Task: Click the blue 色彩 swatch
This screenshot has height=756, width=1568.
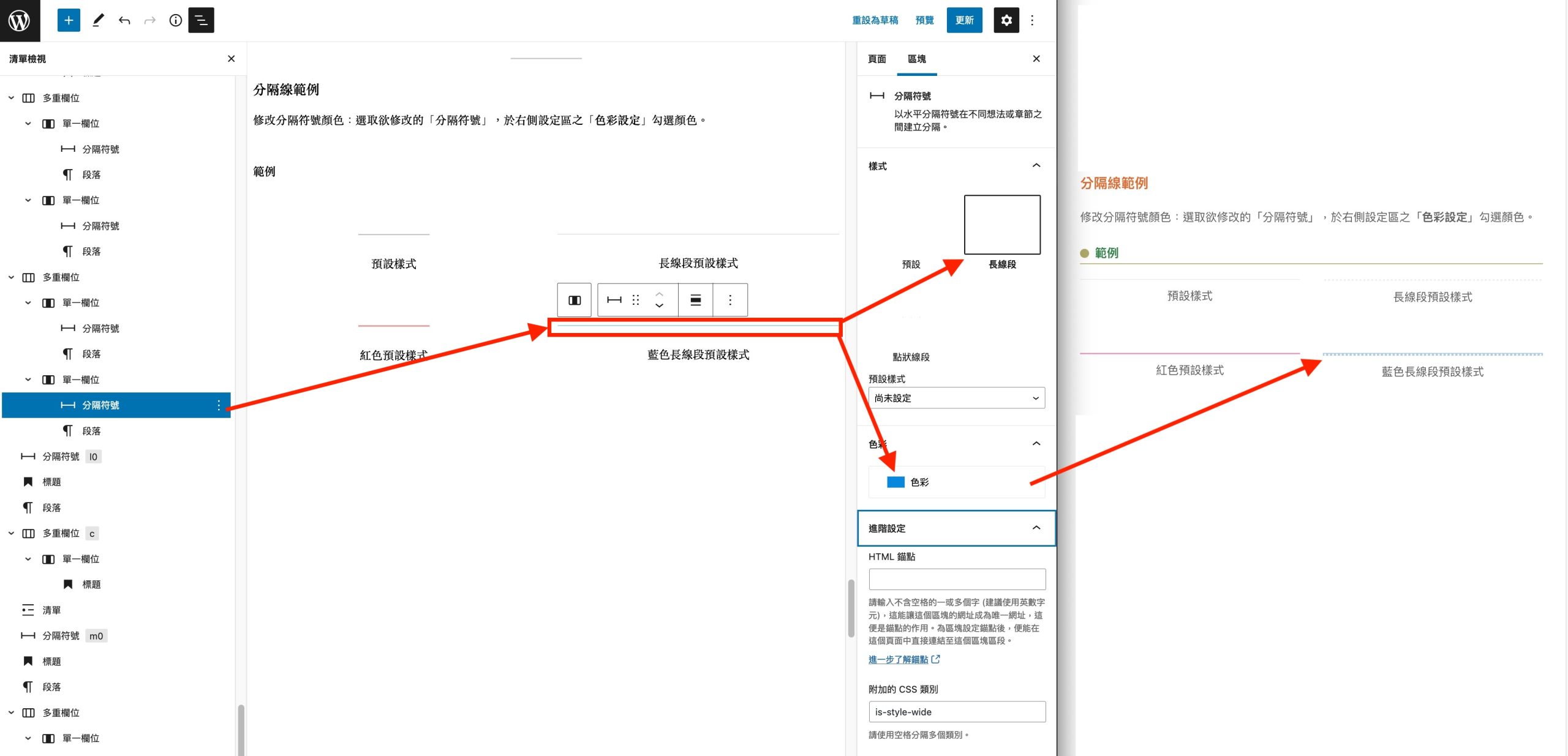Action: coord(895,482)
